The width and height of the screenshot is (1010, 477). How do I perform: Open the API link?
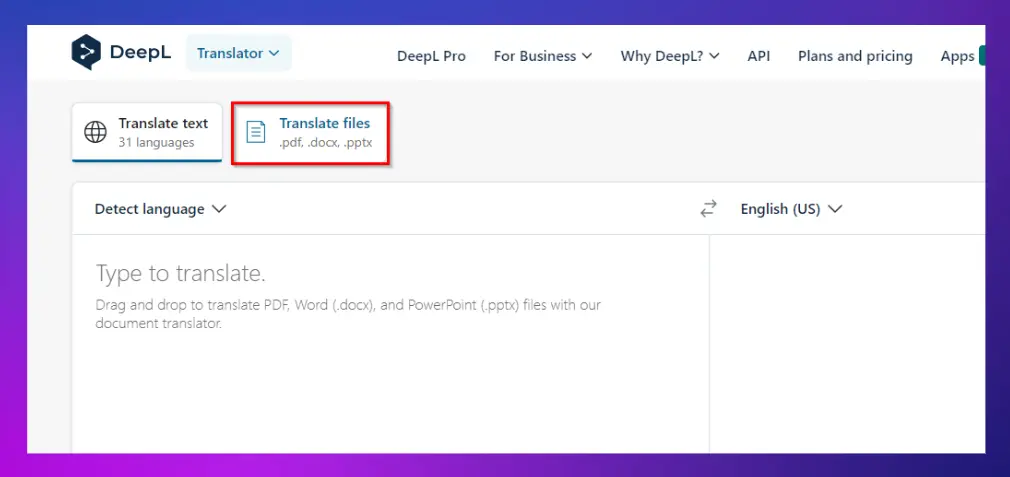coord(759,56)
